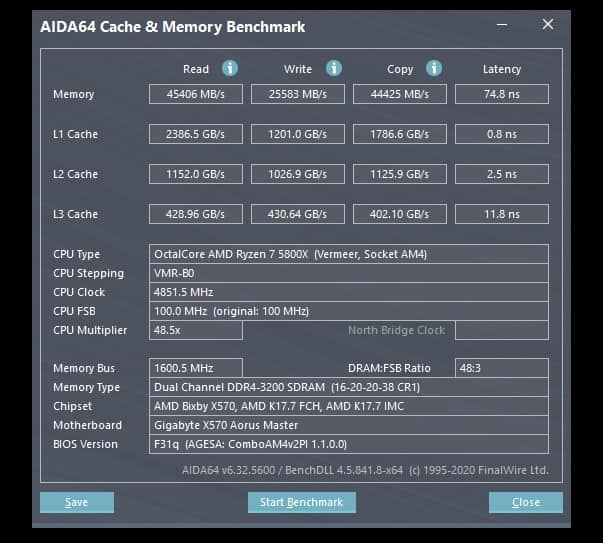Click the DRAM:FSB Ratio value box
The height and width of the screenshot is (543, 603).
pos(502,368)
